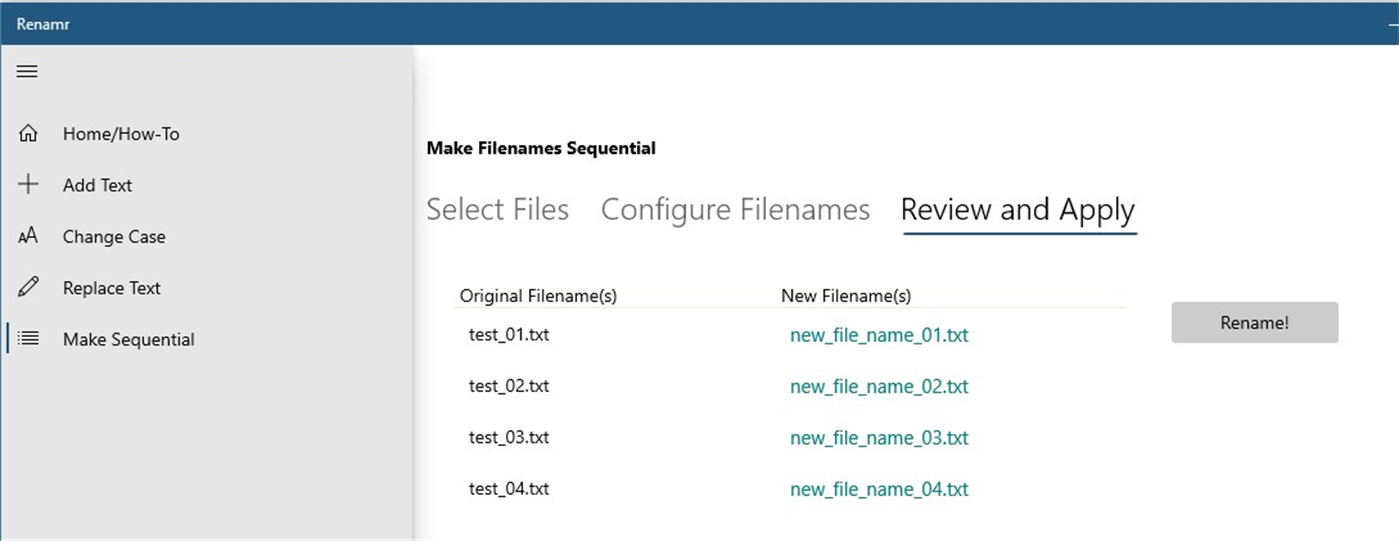Select original file test_01.txt

509,335
